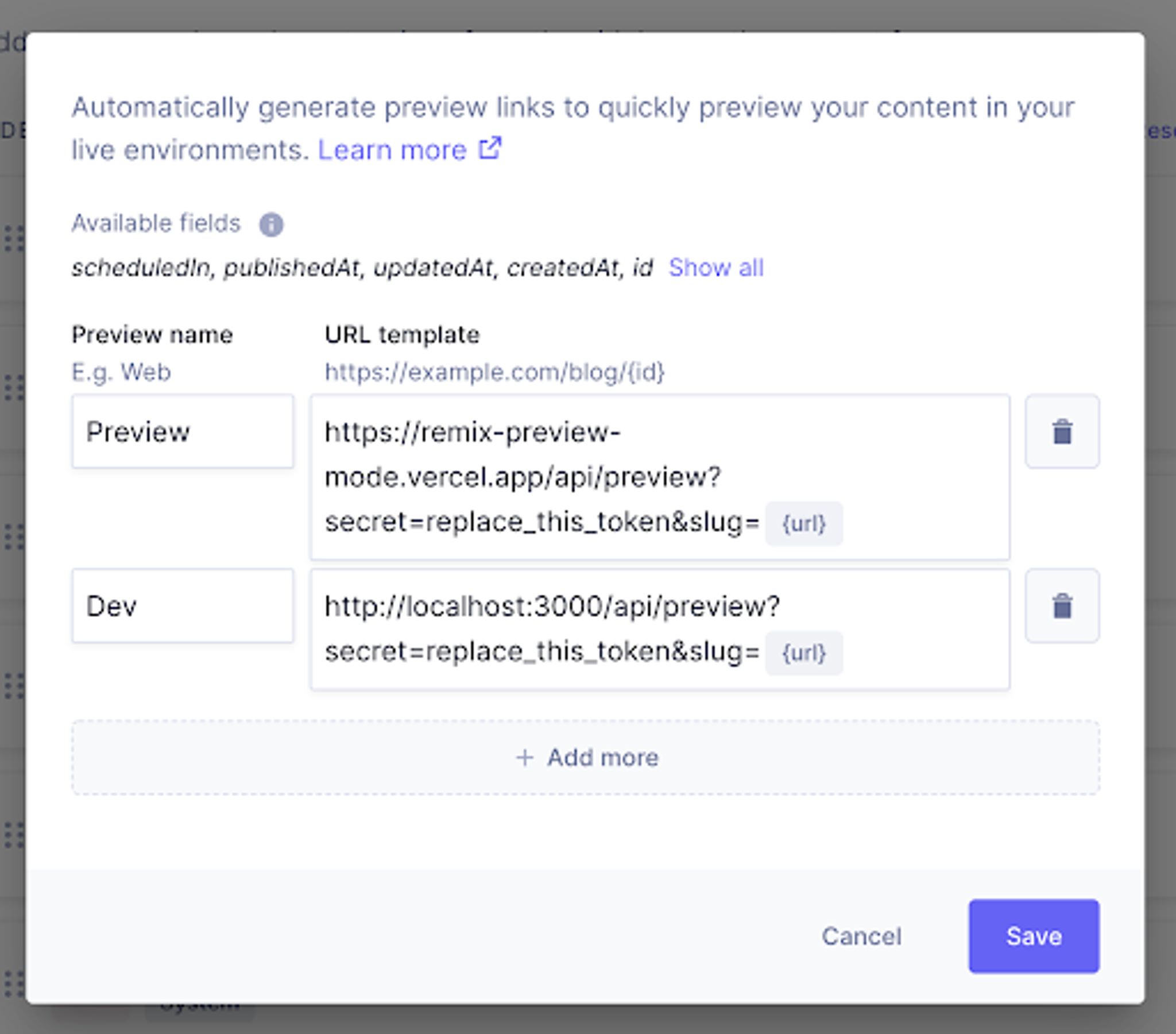Click the Available fields info icon
Screen dimensions: 1176x1034
(x=271, y=225)
